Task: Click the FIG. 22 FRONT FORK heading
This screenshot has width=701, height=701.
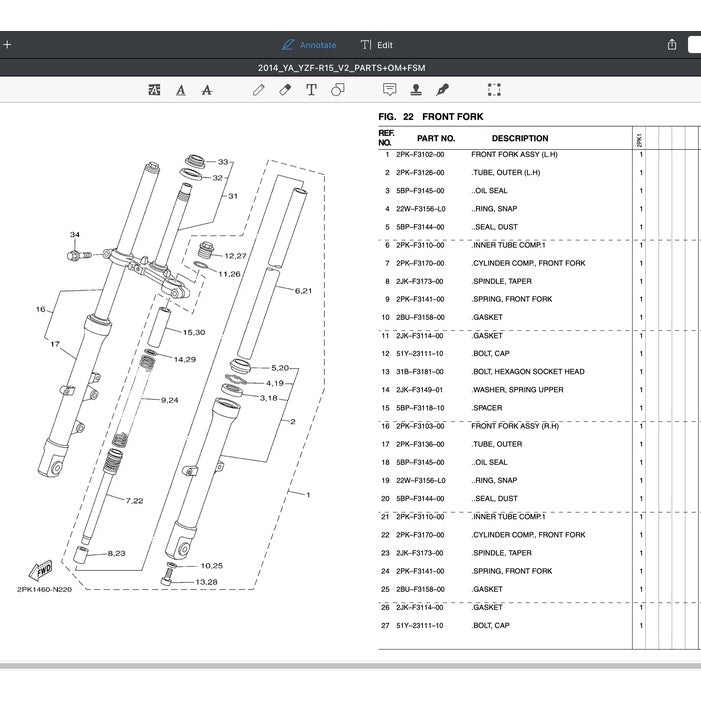Action: pos(431,117)
